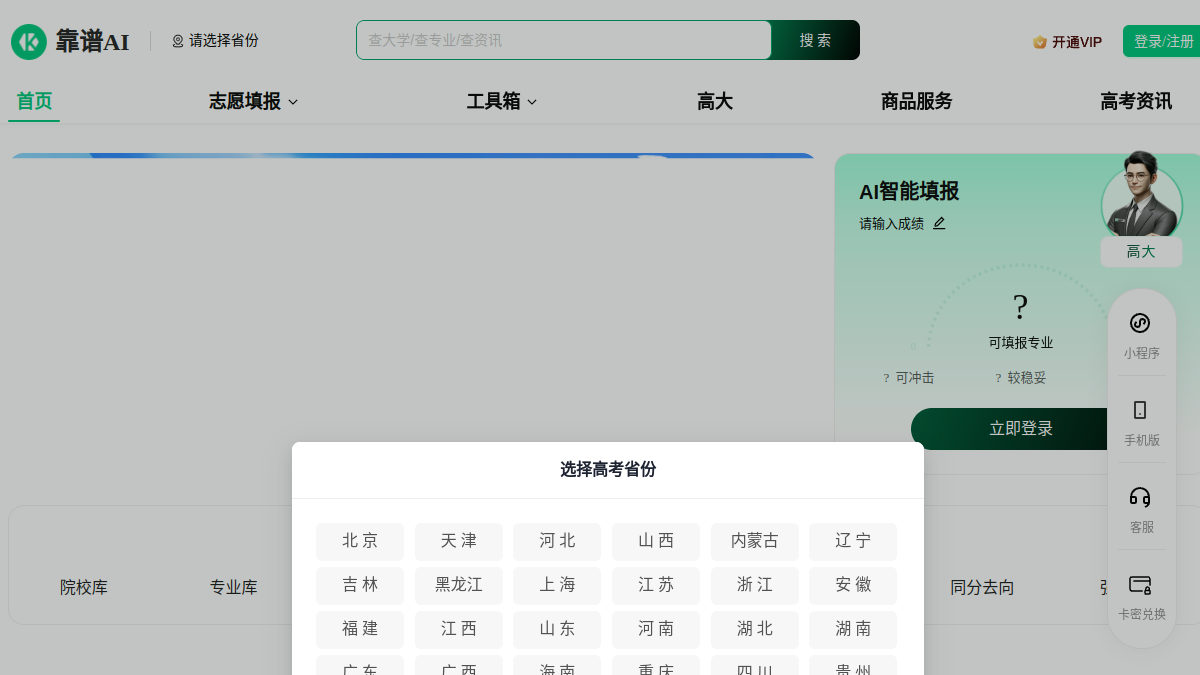Image resolution: width=1200 pixels, height=675 pixels.
Task: Select province 北京
Action: (360, 541)
